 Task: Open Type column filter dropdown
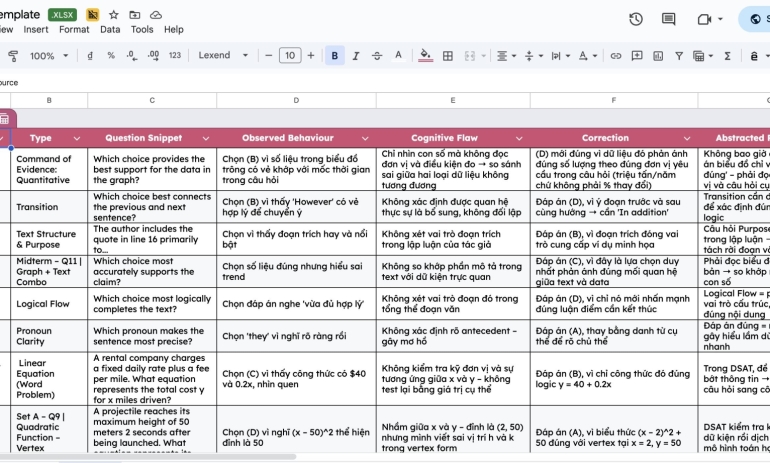point(77,138)
